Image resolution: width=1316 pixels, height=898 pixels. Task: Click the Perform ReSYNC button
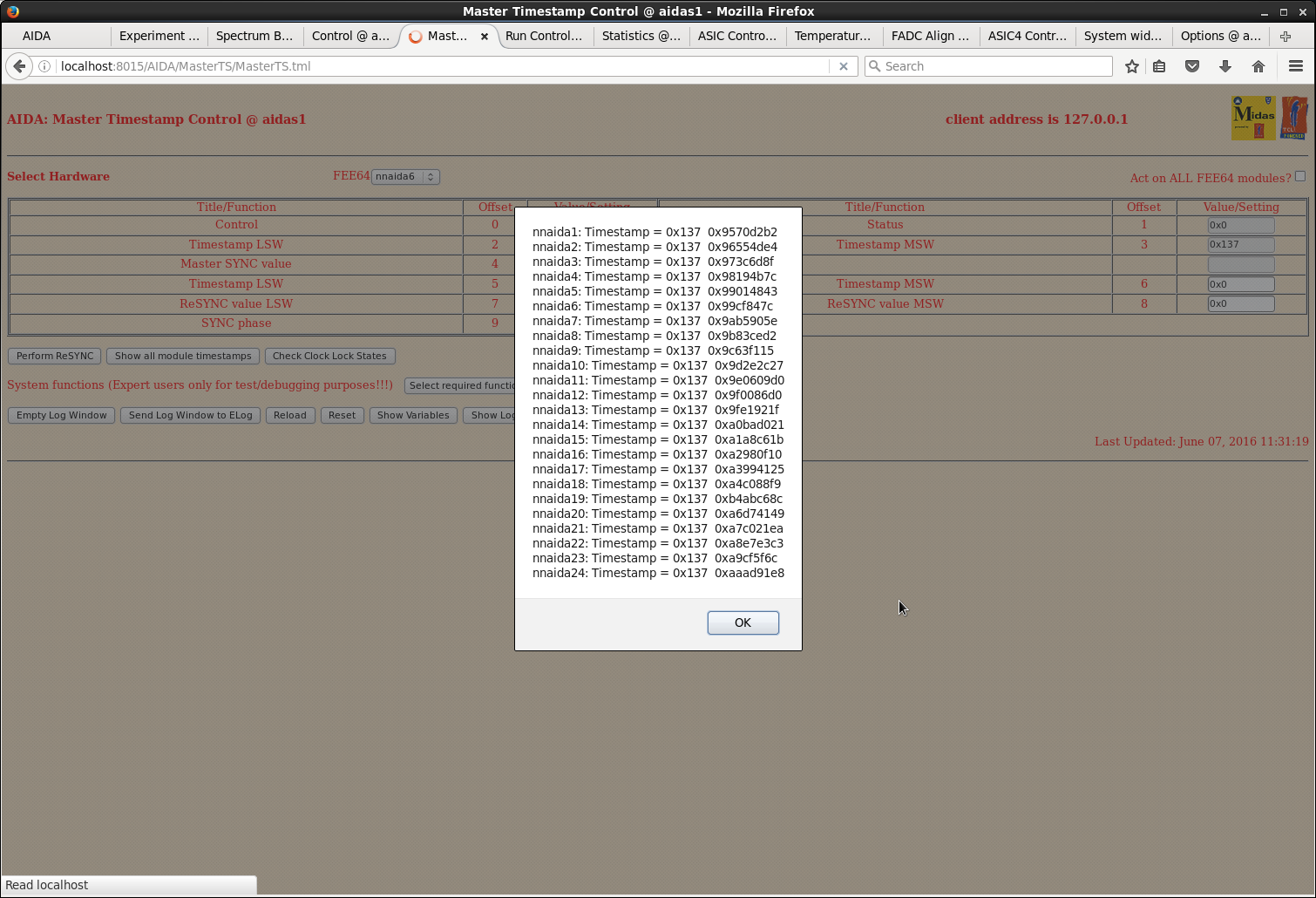pyautogui.click(x=55, y=356)
